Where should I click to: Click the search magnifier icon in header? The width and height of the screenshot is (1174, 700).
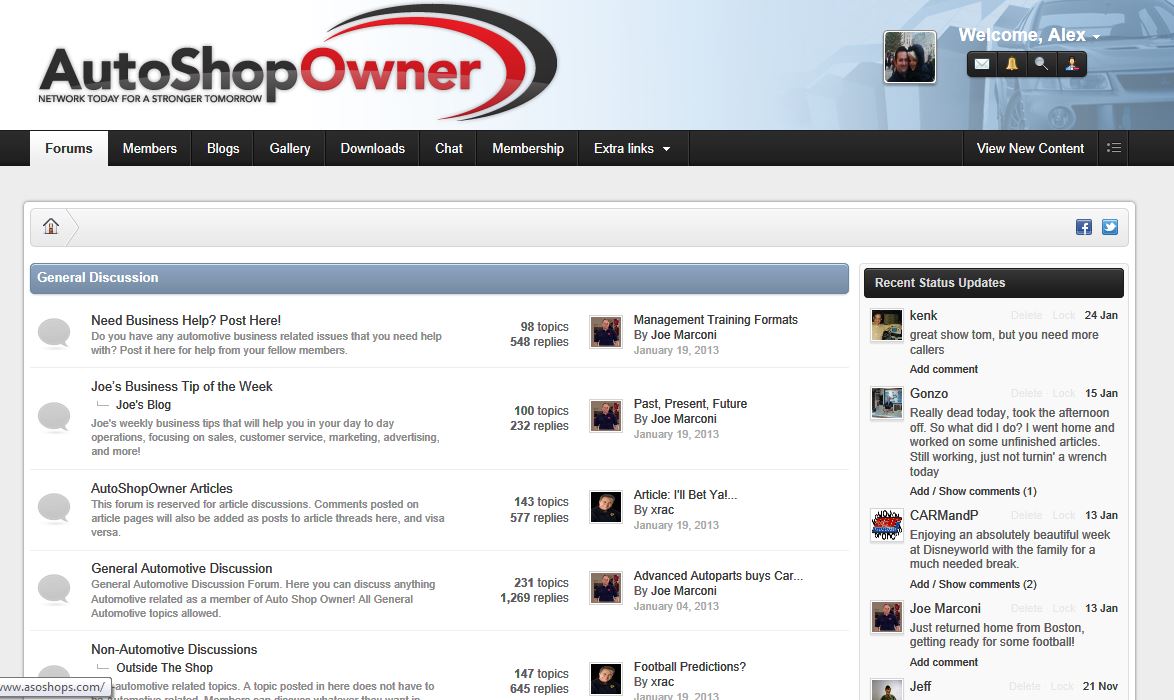(x=1041, y=64)
